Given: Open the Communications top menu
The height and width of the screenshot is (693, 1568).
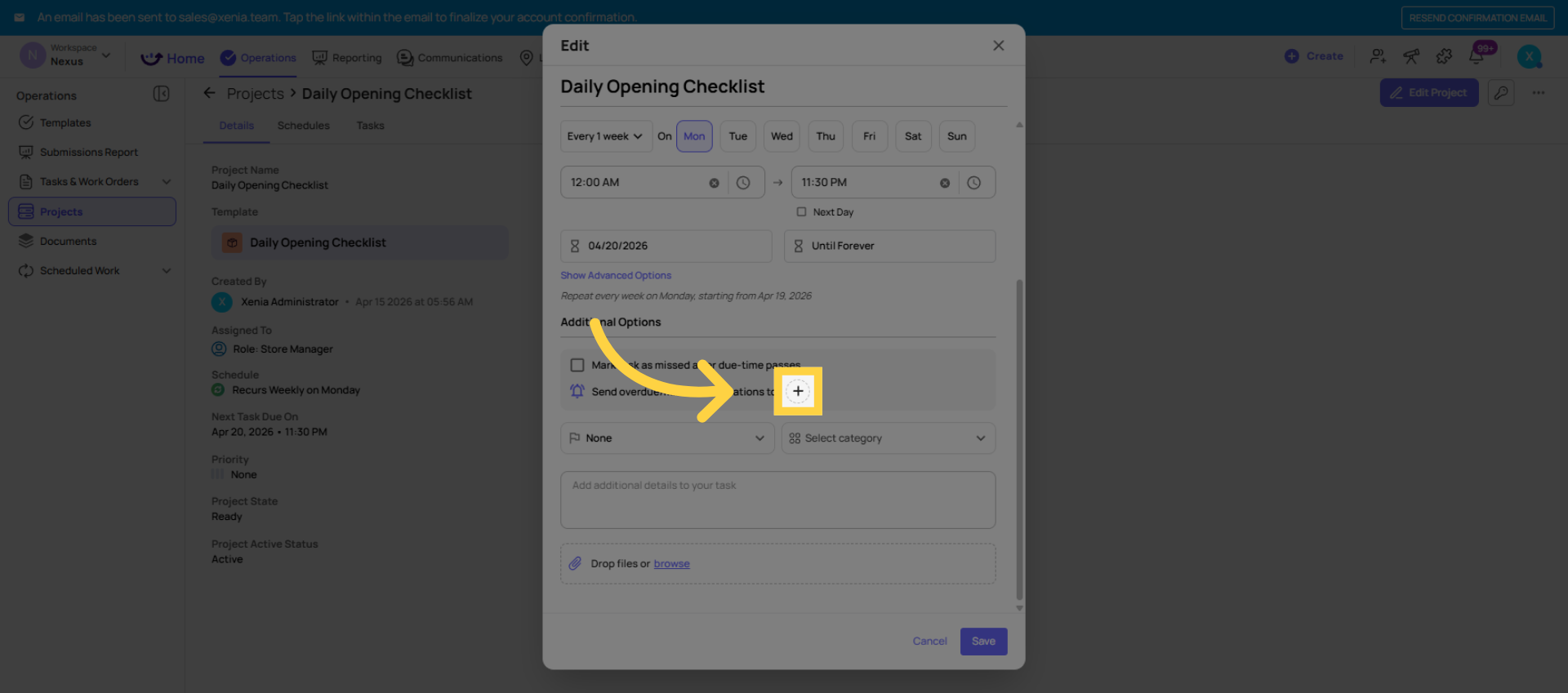Looking at the screenshot, I should pyautogui.click(x=450, y=58).
